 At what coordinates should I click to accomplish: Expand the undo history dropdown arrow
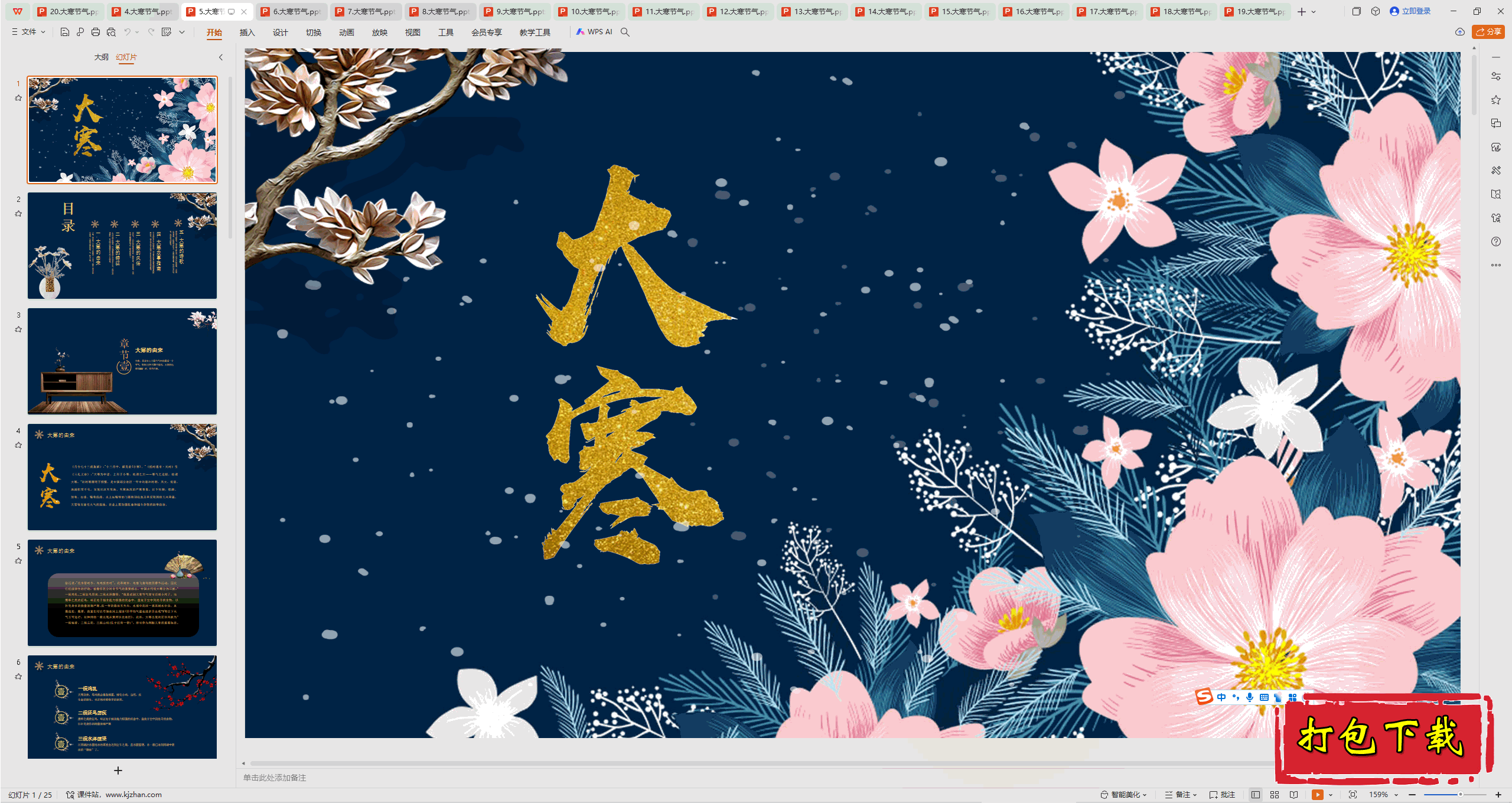[137, 32]
